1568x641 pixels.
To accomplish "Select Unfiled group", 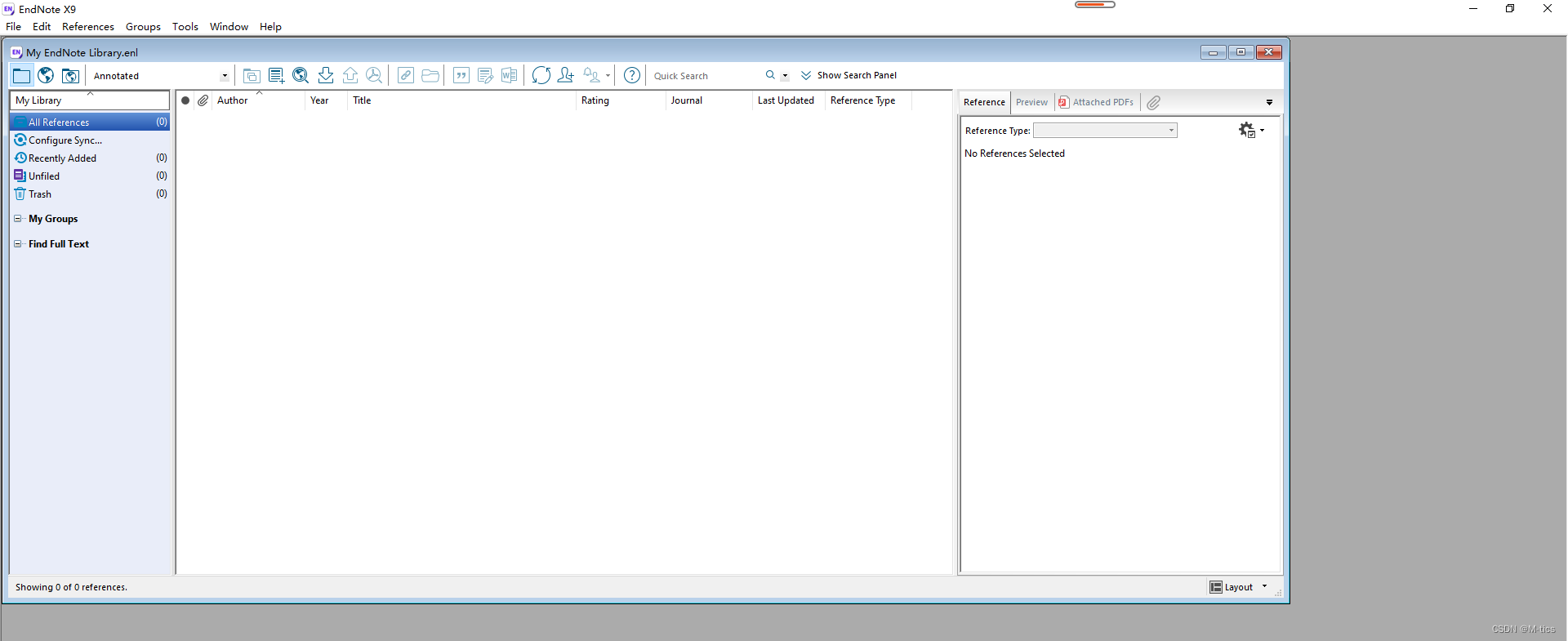I will click(x=90, y=176).
